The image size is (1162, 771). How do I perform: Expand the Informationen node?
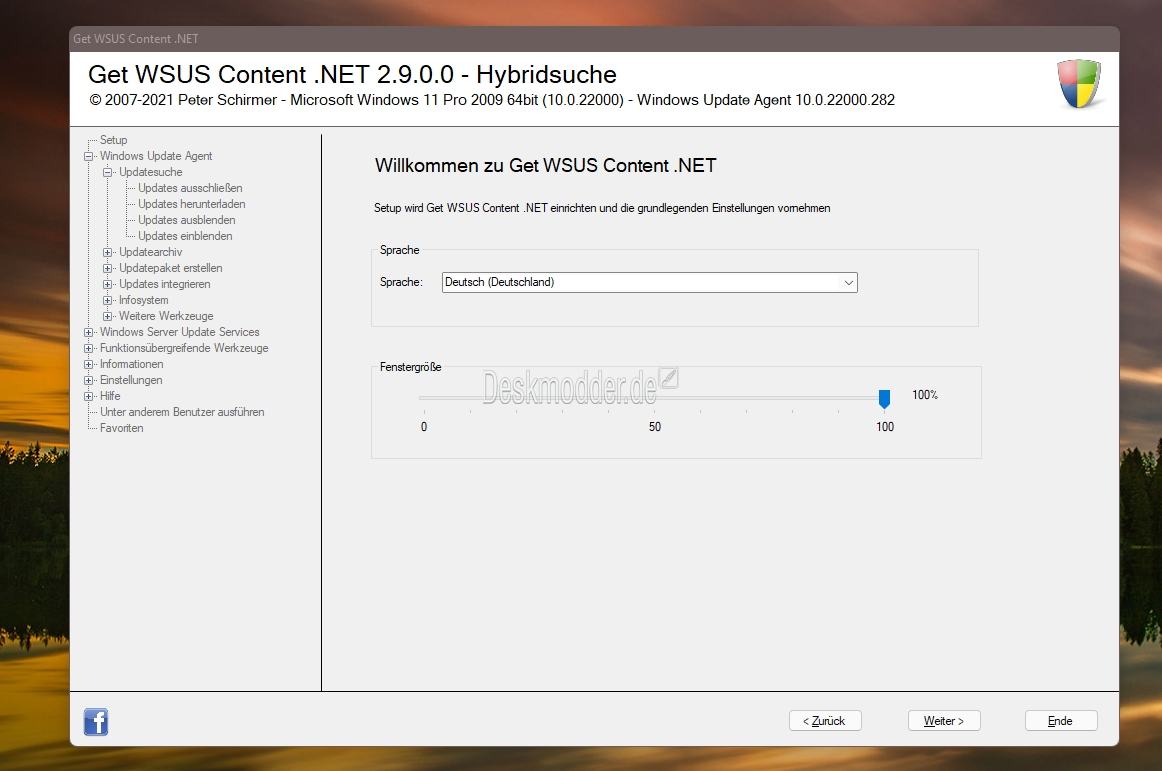coord(89,364)
